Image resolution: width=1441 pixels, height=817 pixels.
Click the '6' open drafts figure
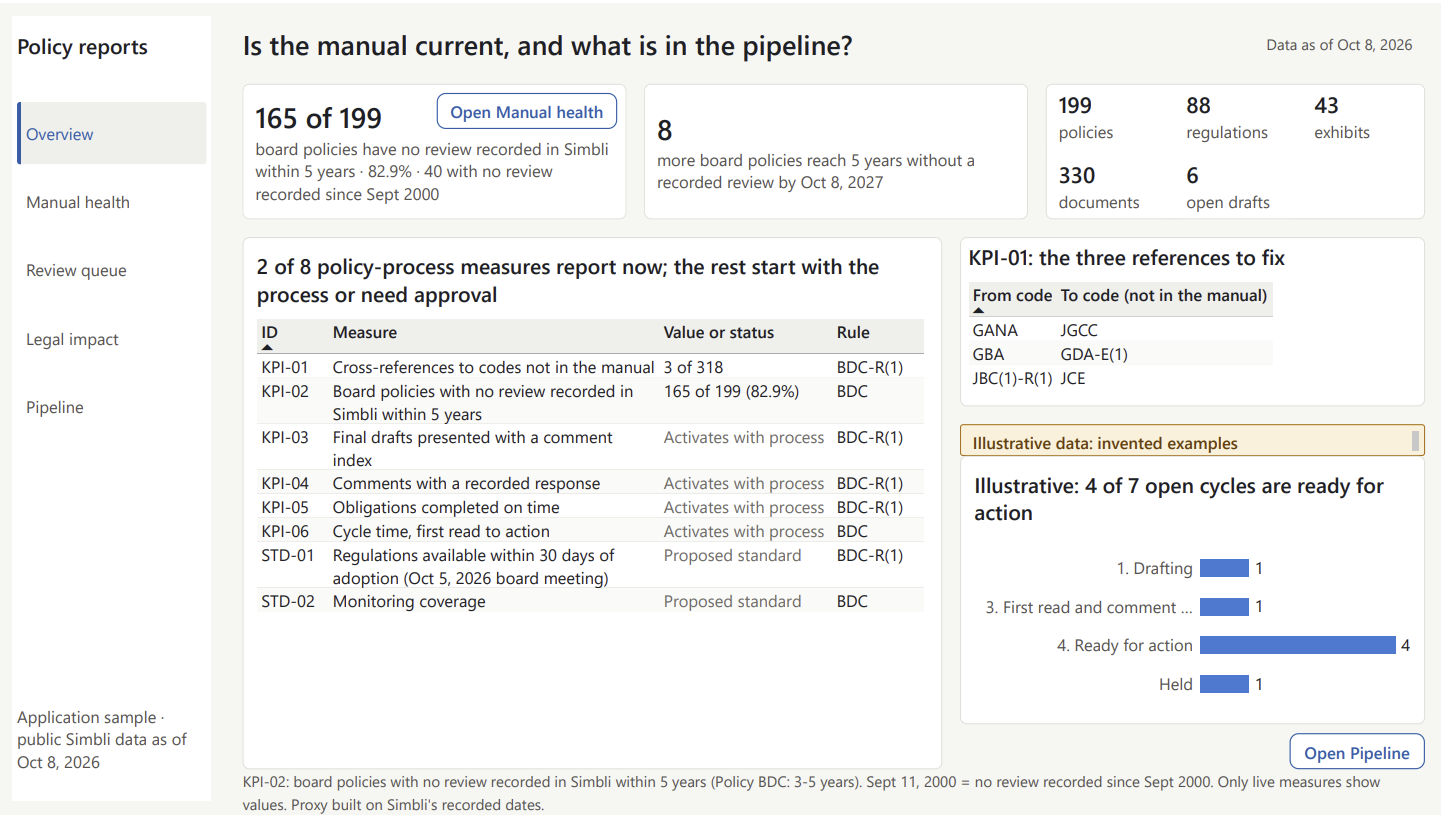click(1192, 175)
